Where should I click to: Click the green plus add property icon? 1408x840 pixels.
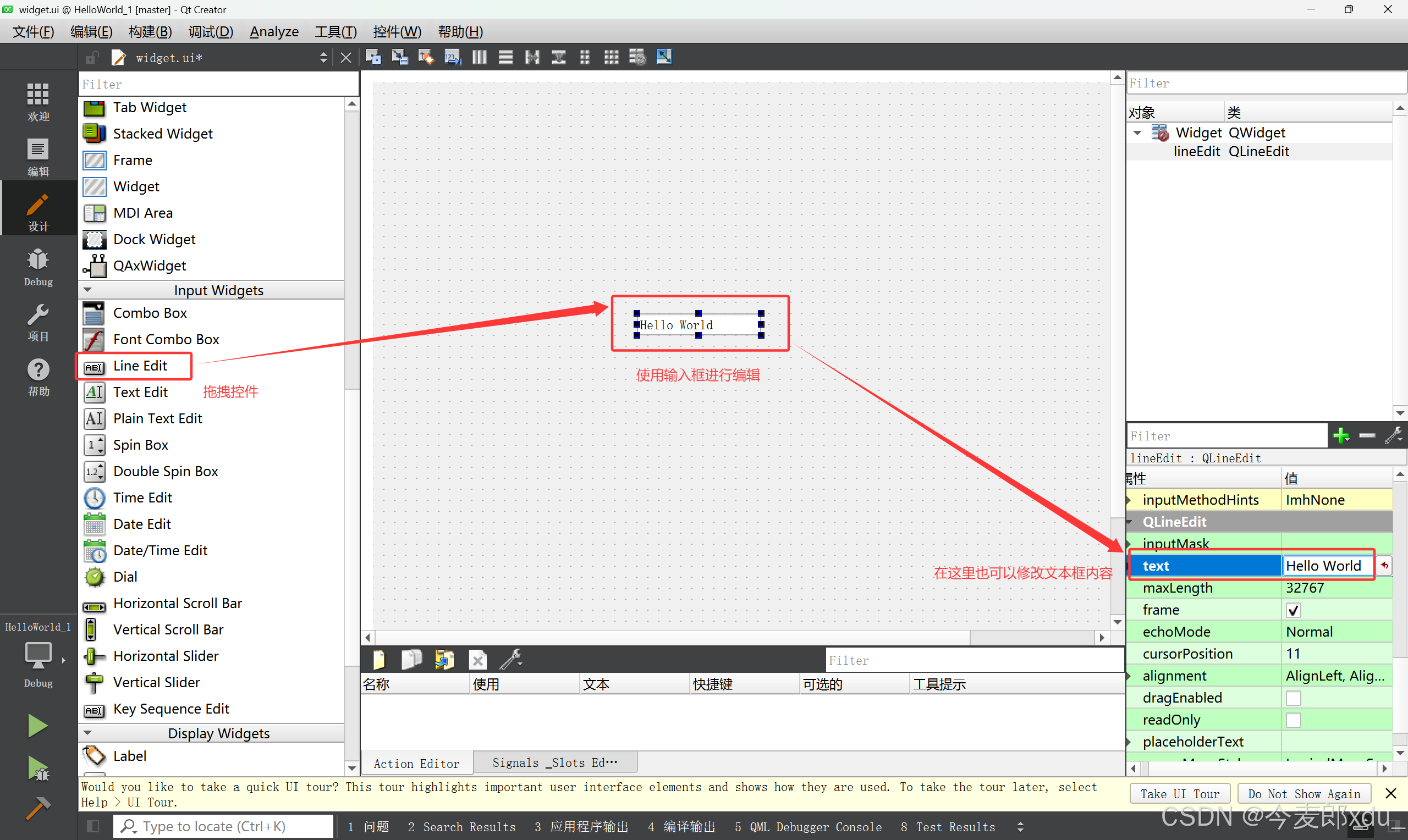coord(1341,436)
